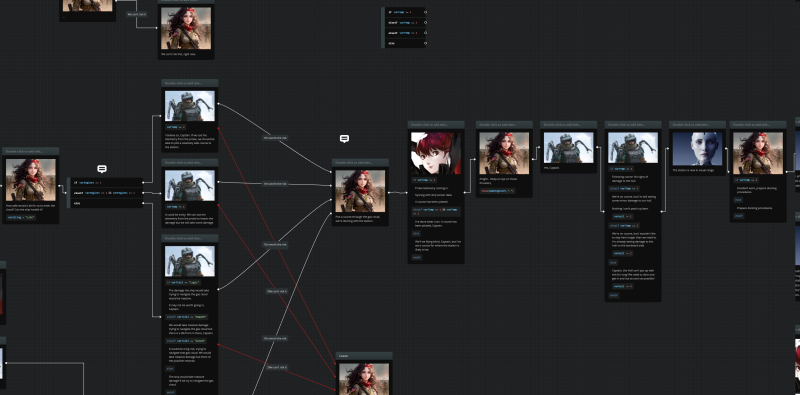The image size is (800, 395).
Task: Select the 'if' condition row of the left branch node
Action: [107, 182]
